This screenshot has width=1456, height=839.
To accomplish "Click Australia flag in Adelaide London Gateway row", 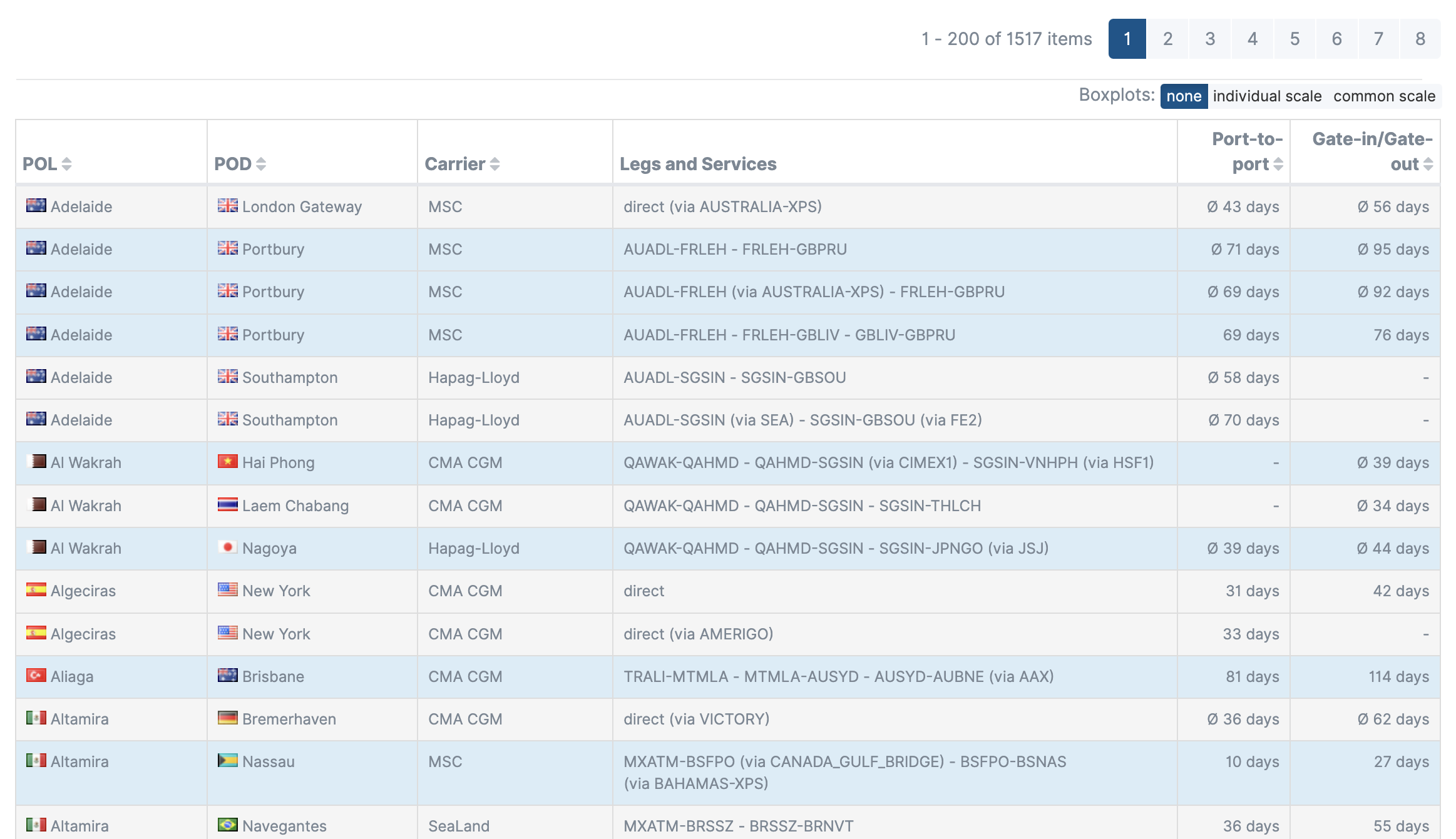I will (x=36, y=205).
